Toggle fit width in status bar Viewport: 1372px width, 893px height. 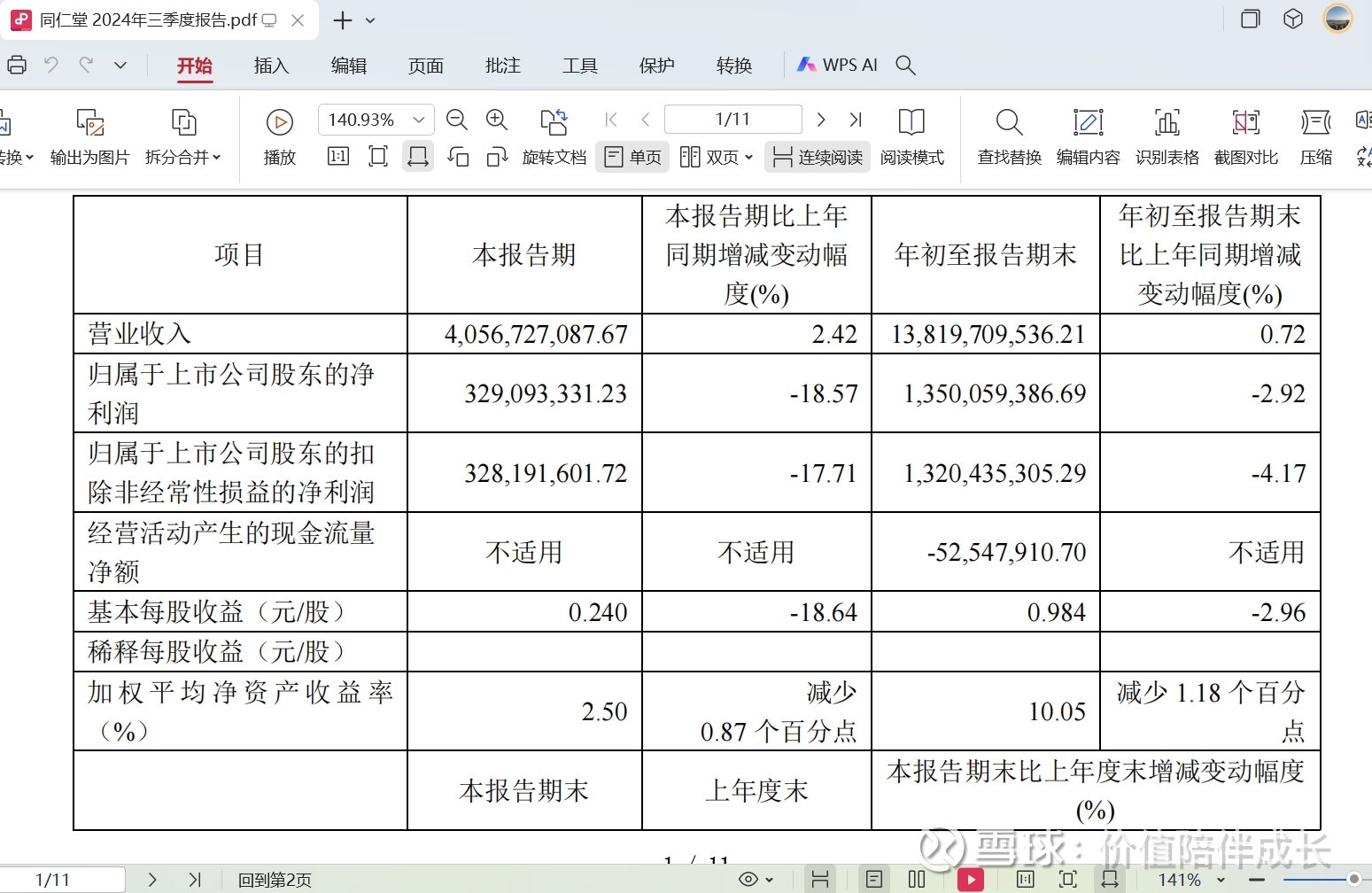(x=1110, y=880)
